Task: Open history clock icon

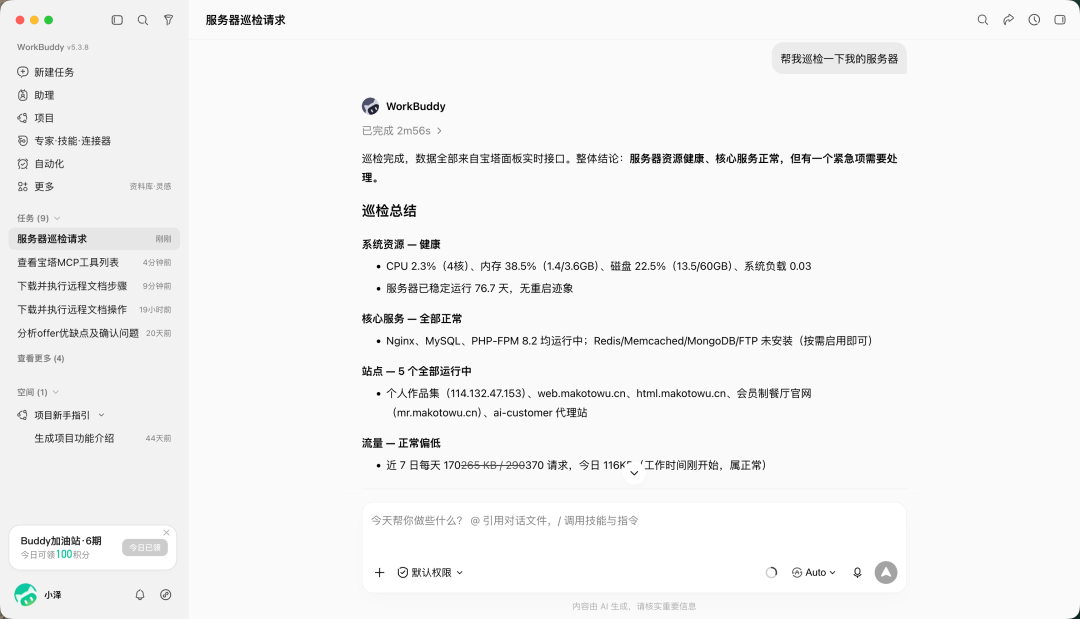Action: click(1034, 20)
